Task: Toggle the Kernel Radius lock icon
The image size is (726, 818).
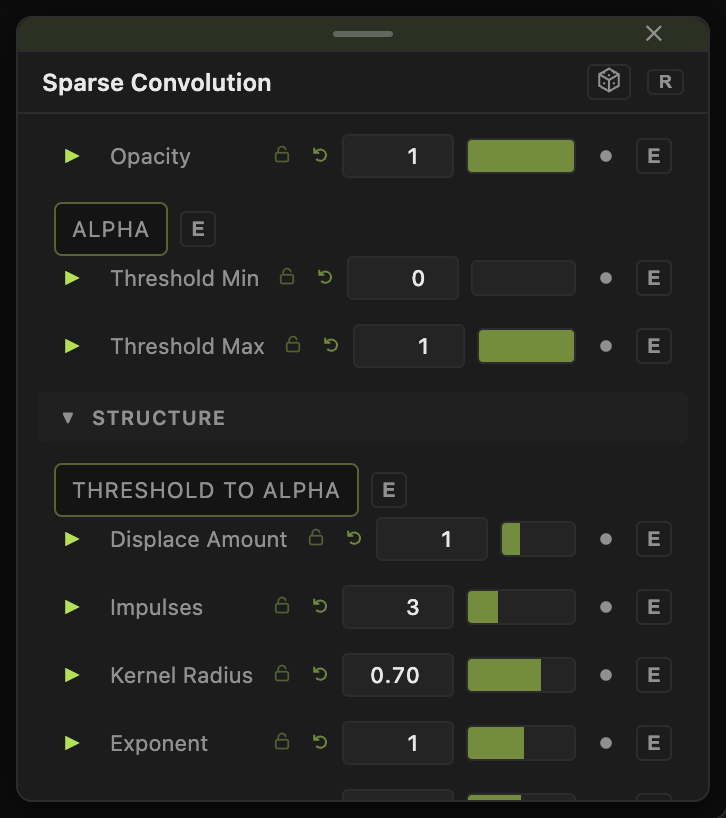Action: coord(282,674)
